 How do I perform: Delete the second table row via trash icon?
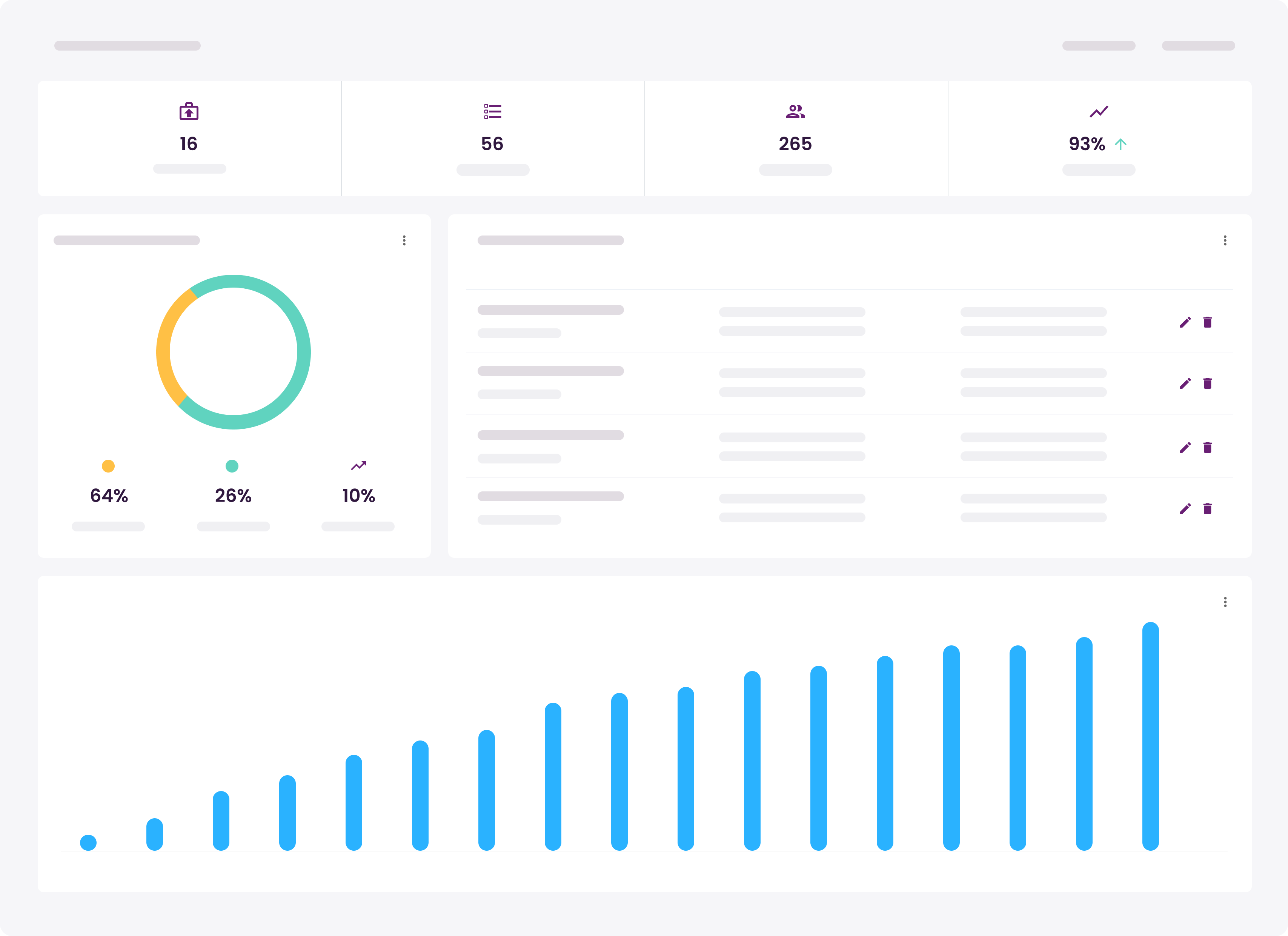pos(1208,384)
